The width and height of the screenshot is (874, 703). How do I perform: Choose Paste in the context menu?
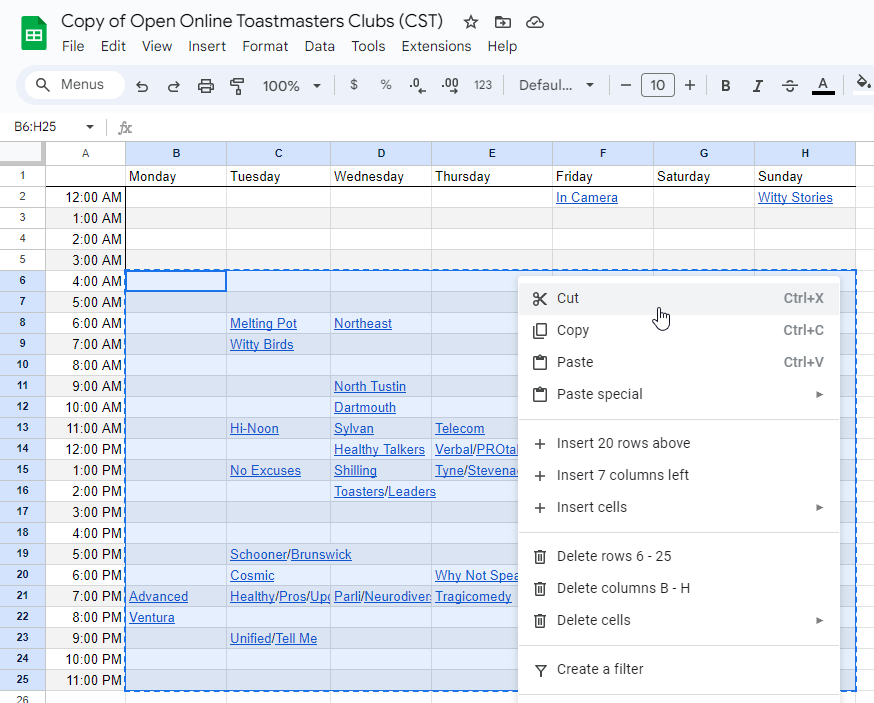pos(679,362)
